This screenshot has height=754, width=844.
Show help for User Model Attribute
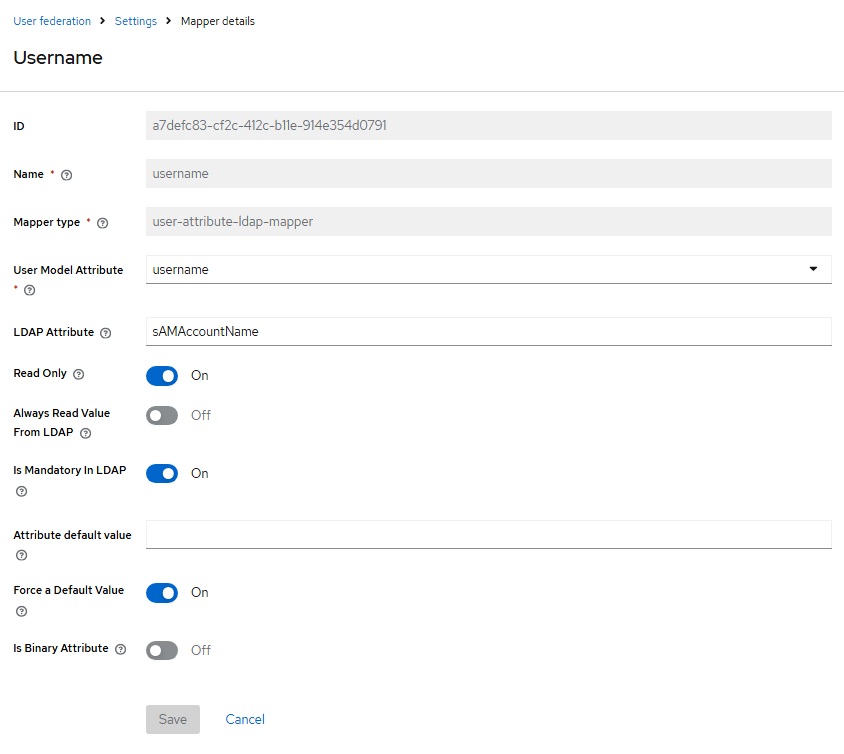[30, 290]
